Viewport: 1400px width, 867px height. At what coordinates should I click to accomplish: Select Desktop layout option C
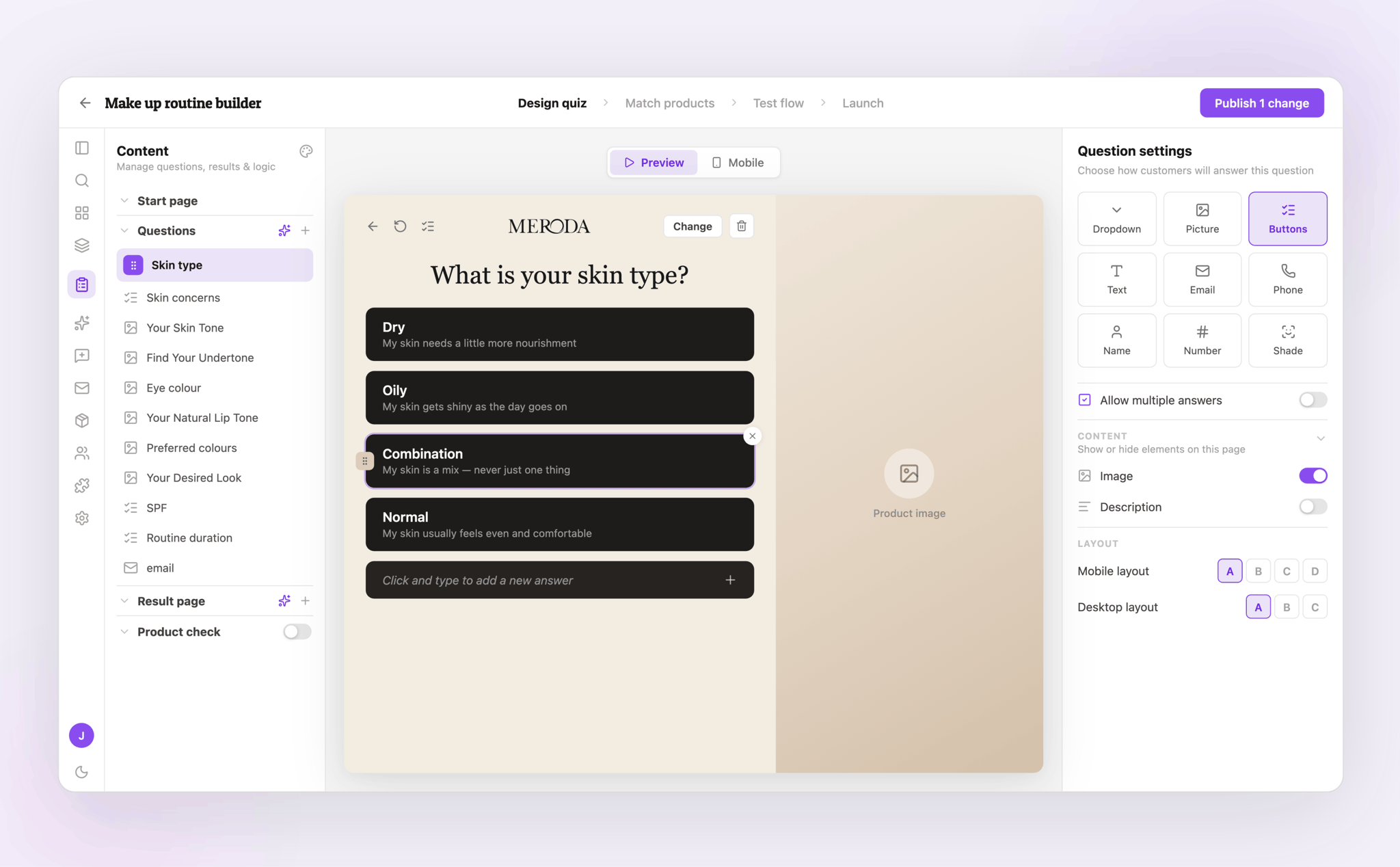[x=1315, y=607]
